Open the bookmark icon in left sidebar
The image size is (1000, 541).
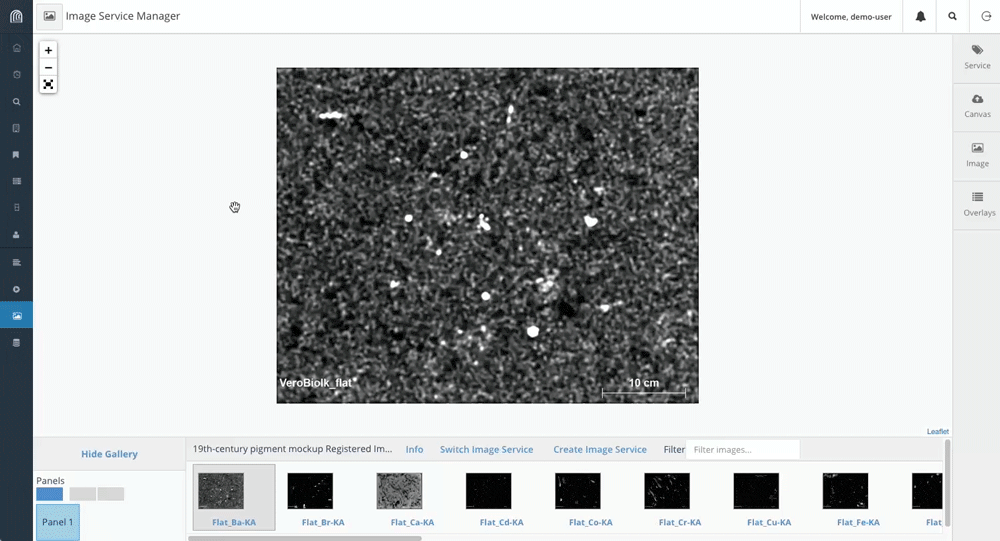coord(17,155)
